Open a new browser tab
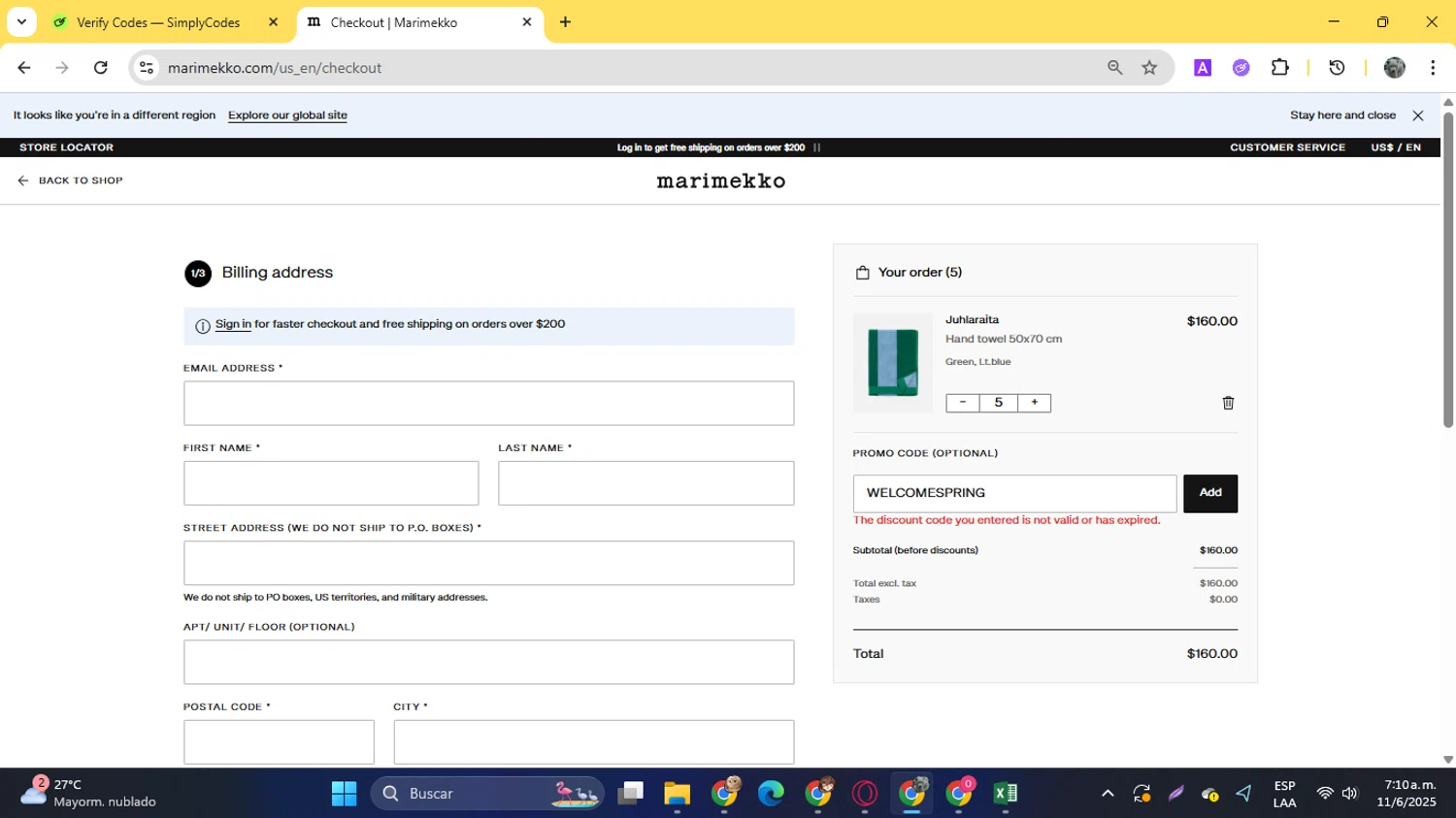The image size is (1456, 818). 565,22
